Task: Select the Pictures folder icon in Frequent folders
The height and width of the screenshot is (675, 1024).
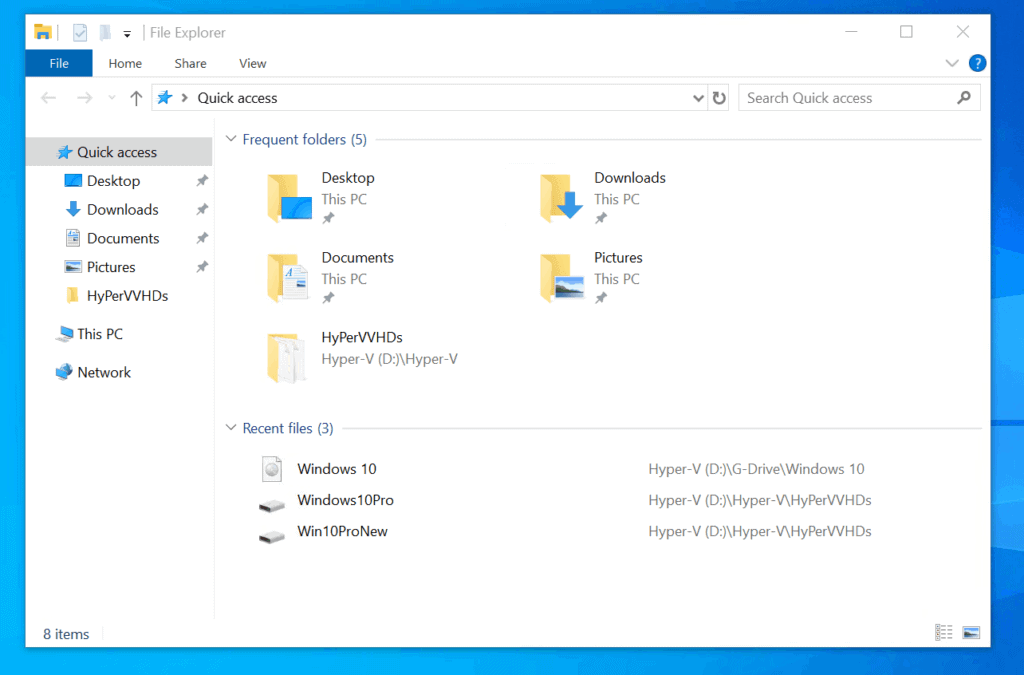Action: click(562, 277)
